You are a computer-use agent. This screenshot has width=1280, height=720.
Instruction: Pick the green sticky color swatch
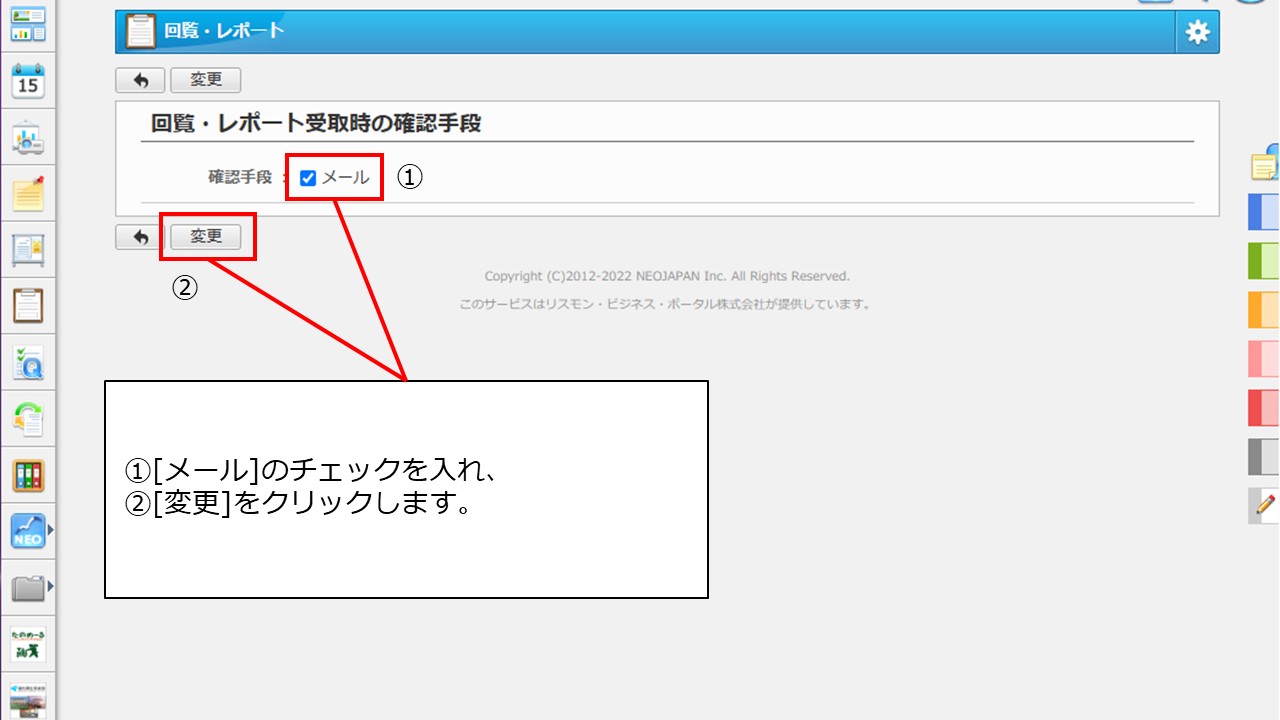tap(1264, 261)
